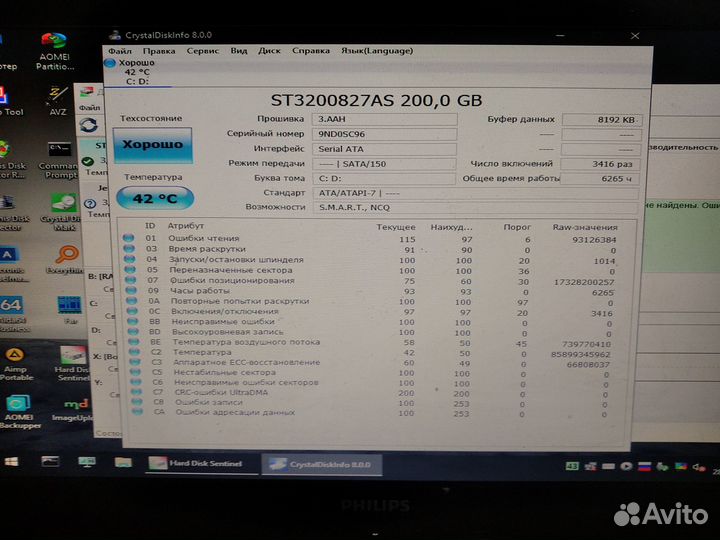
Task: Click status icon of Запуски/остановки шпинделя row
Action: (129, 259)
